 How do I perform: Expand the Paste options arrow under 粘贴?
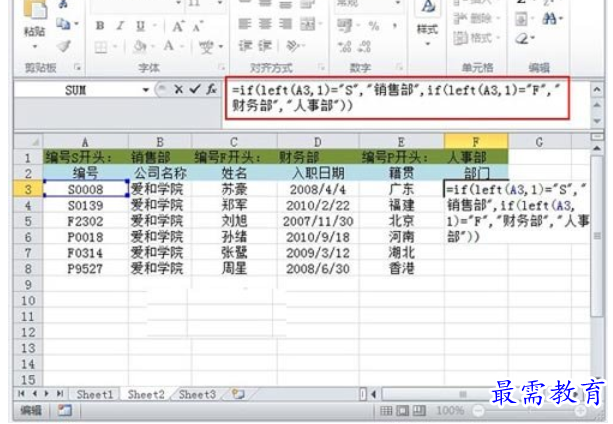[35, 47]
